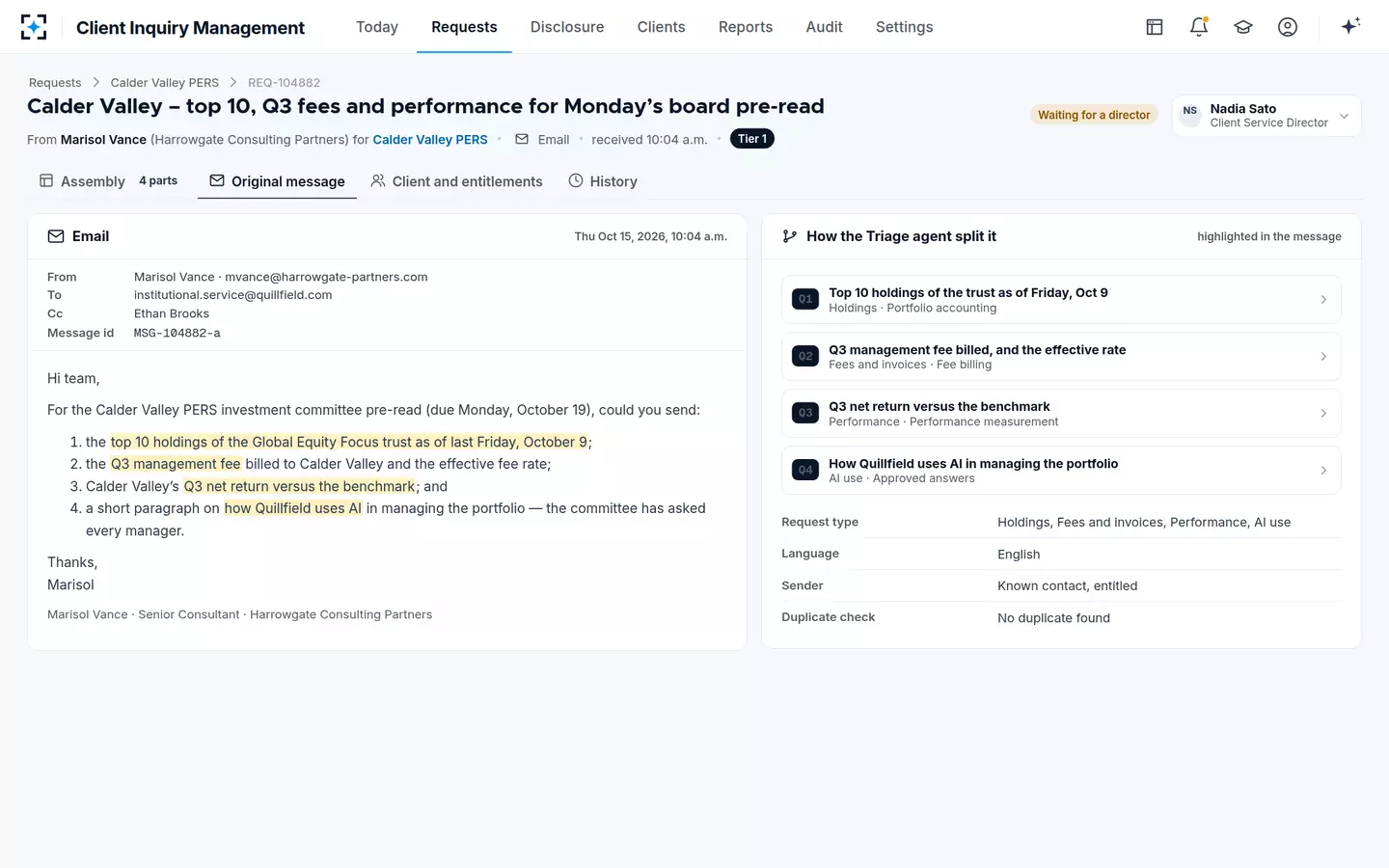
Task: Click the Q1 badge on holdings part
Action: (805, 299)
